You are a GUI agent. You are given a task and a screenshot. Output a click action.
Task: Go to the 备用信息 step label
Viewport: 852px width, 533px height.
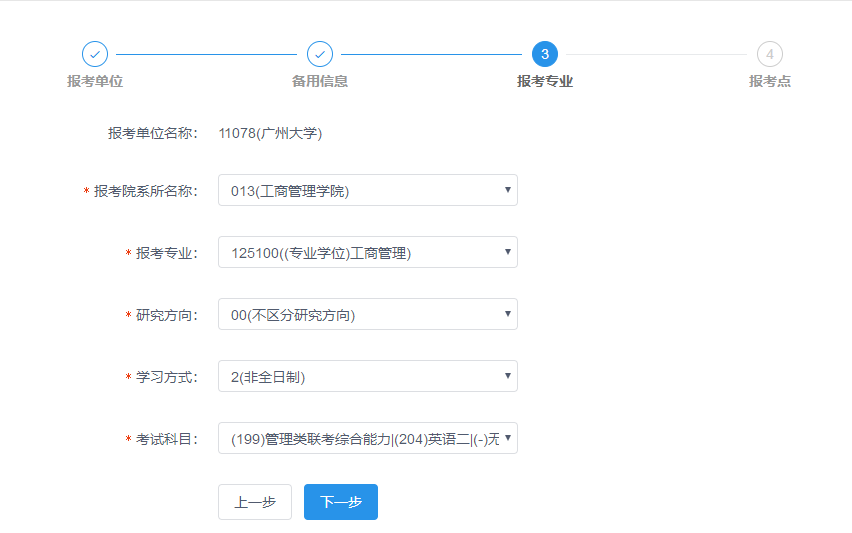pyautogui.click(x=320, y=81)
